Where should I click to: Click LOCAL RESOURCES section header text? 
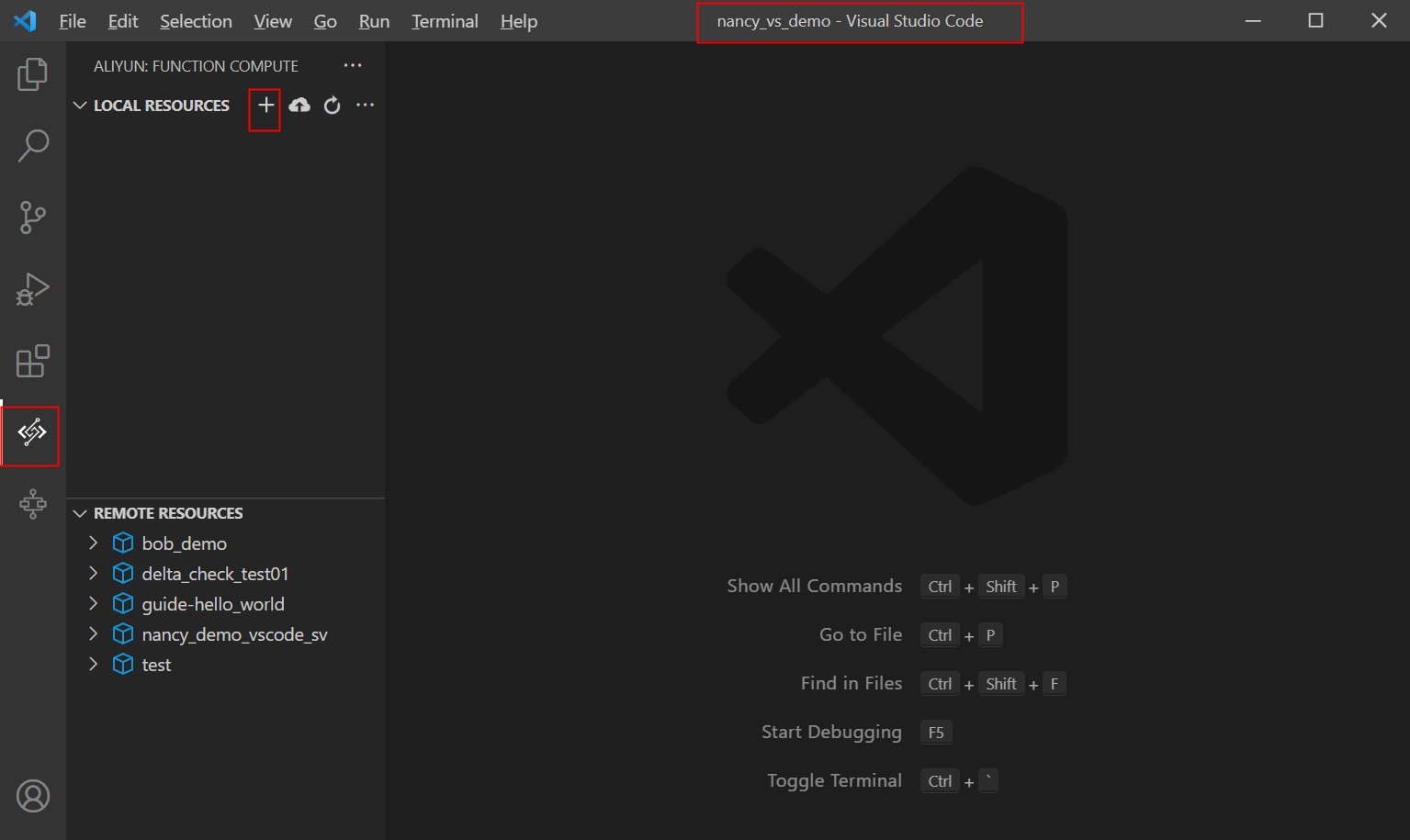[162, 106]
